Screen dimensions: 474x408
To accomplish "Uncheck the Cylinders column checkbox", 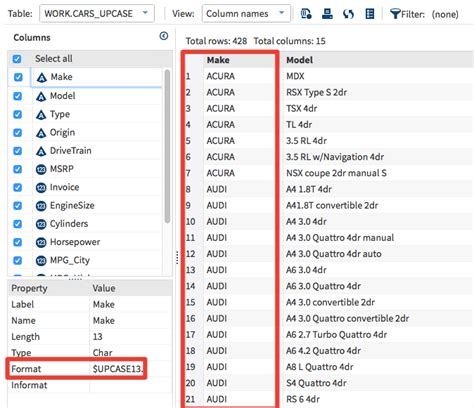I will coord(17,224).
